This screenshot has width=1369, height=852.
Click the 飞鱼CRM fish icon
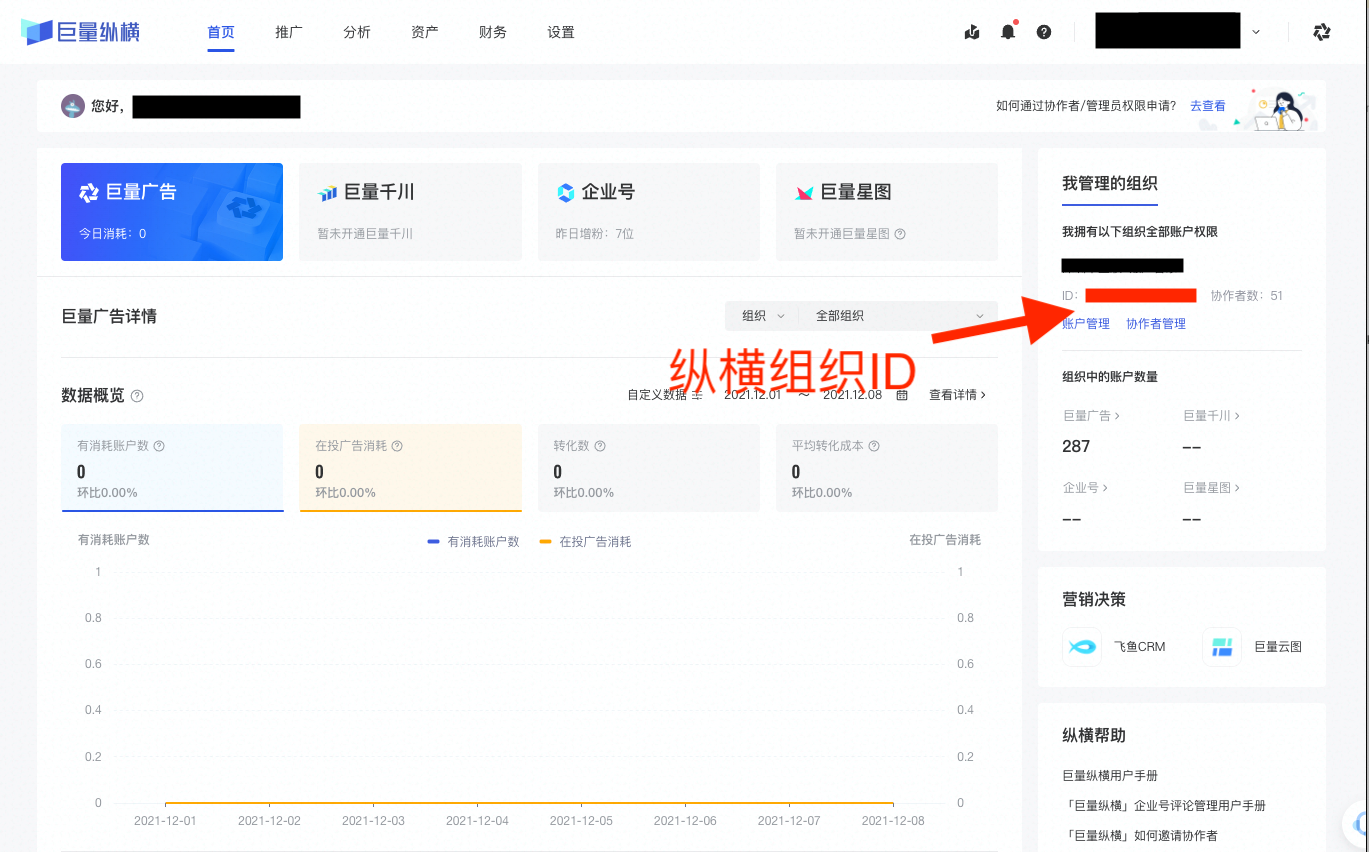click(x=1081, y=647)
